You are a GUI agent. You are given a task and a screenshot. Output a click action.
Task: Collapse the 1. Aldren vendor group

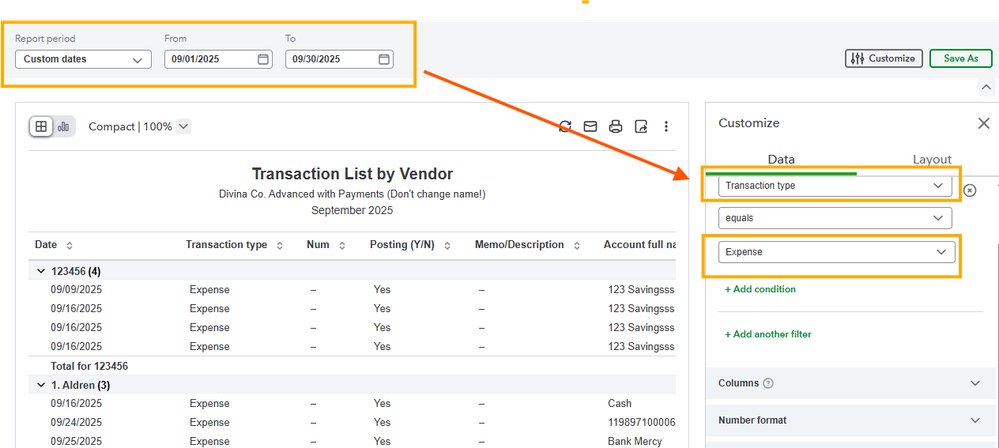(x=41, y=386)
